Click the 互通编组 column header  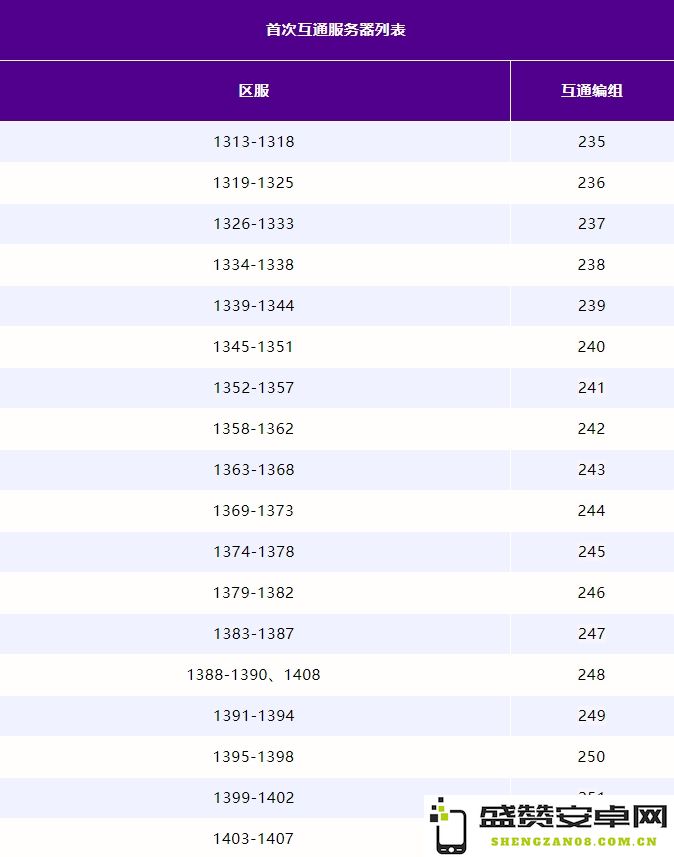592,90
